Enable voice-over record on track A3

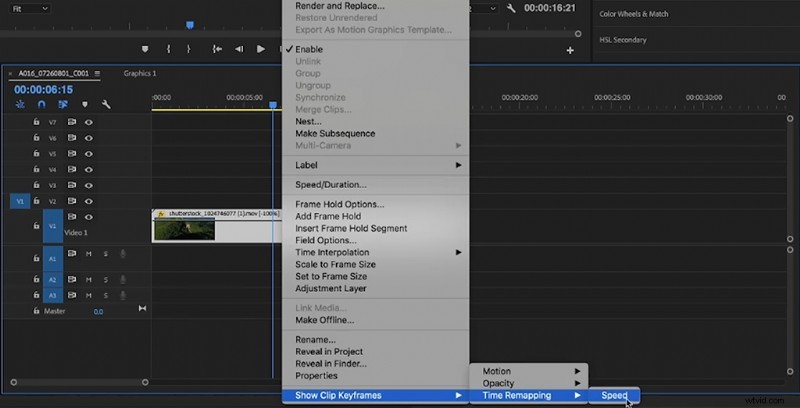(x=122, y=295)
